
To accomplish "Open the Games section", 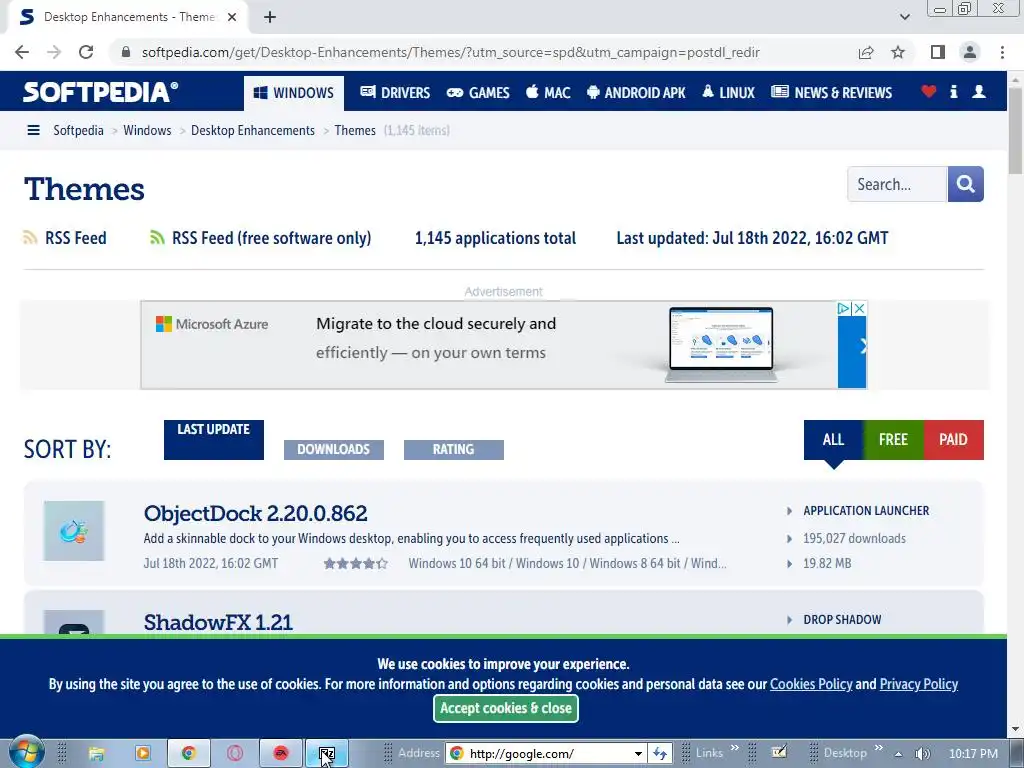I will point(478,93).
